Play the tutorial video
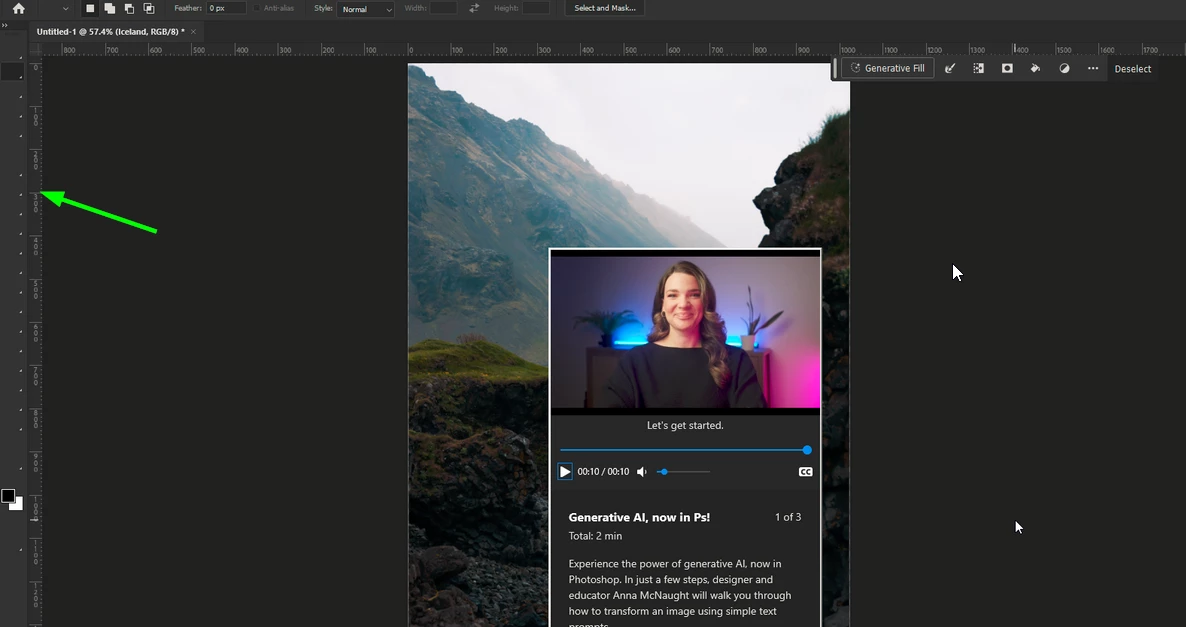The height and width of the screenshot is (627, 1186). coord(564,472)
